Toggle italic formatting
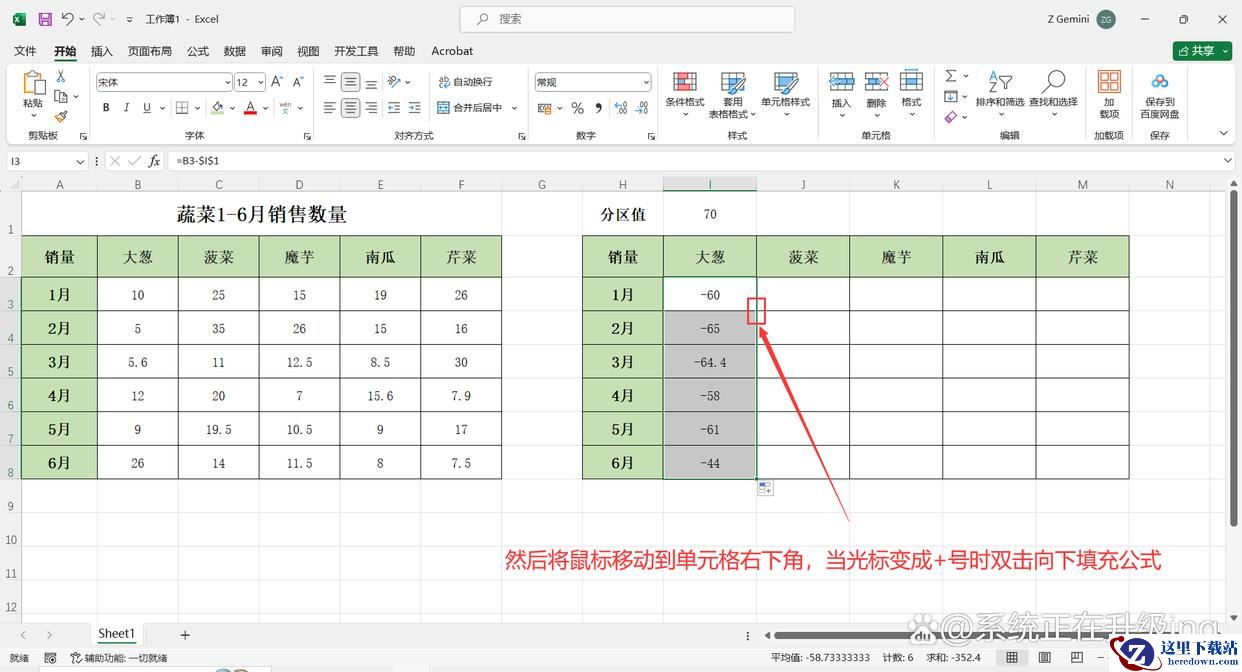1242x672 pixels. coord(126,108)
